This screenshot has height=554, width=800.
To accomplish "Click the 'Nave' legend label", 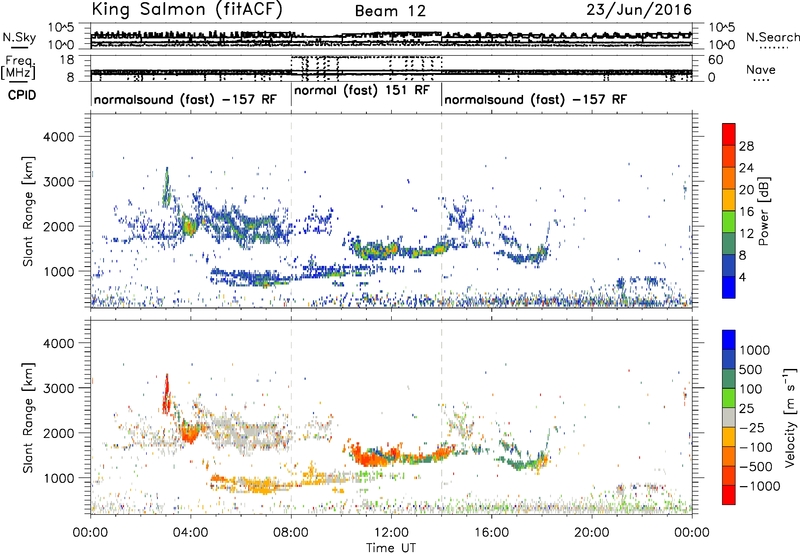I will pyautogui.click(x=760, y=69).
